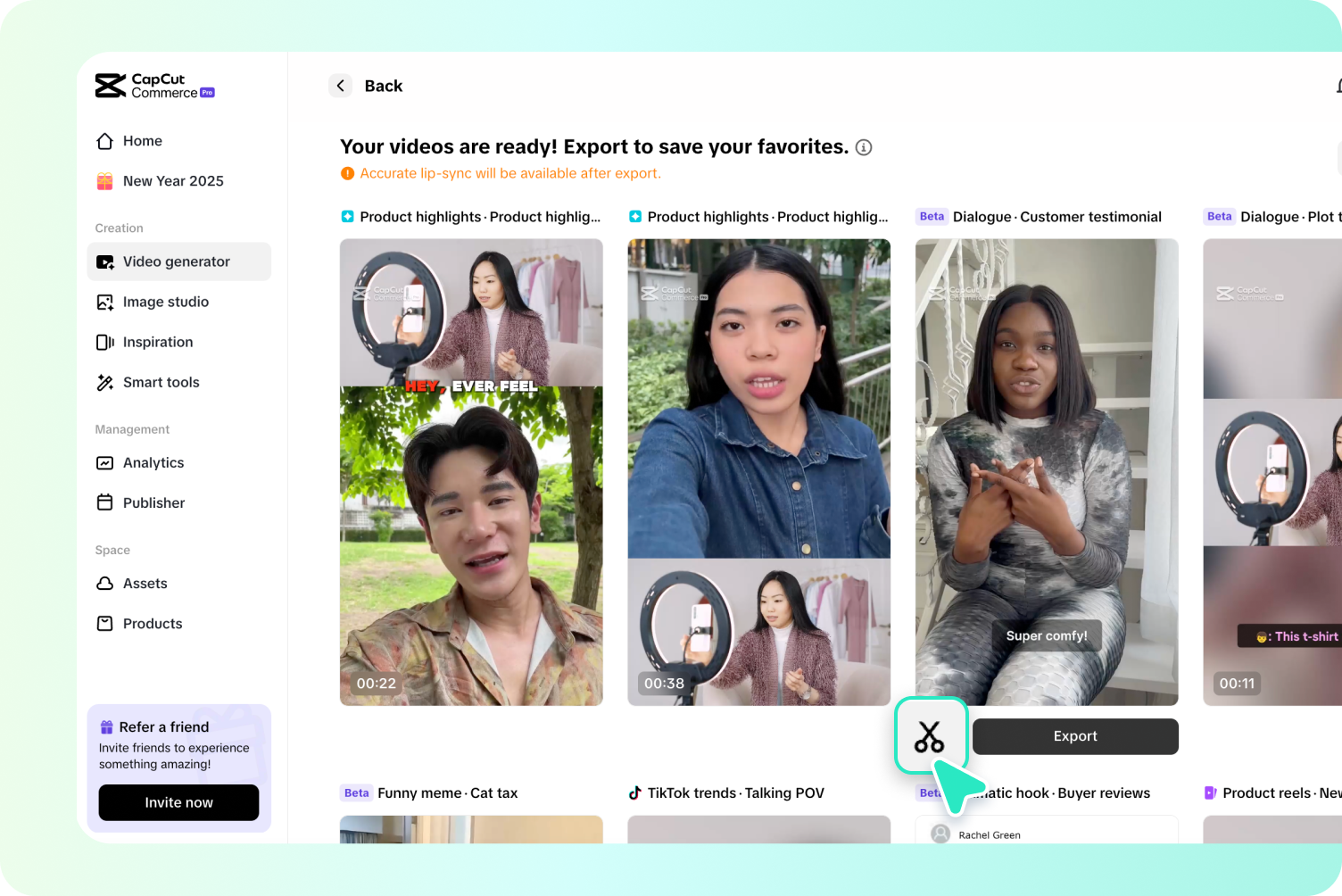1342x896 pixels.
Task: Click the info icon beside the heading
Action: (864, 147)
